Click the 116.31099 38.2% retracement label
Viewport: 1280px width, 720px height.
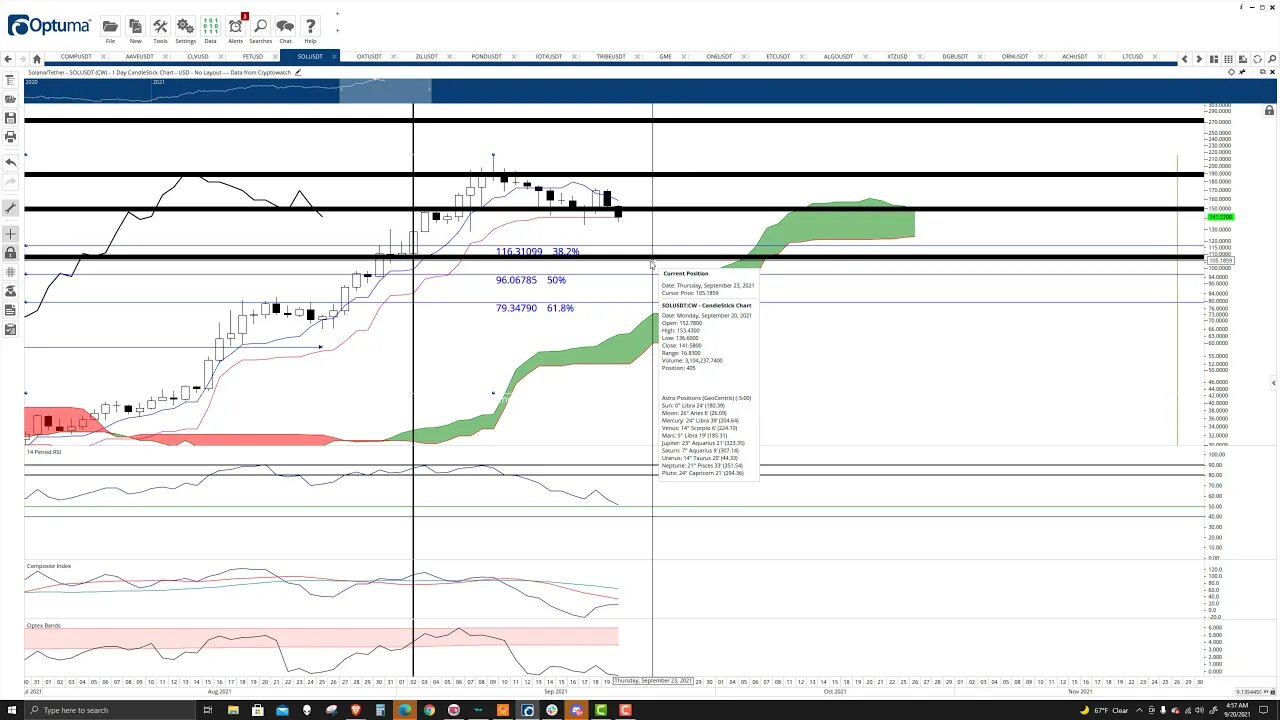pos(537,252)
